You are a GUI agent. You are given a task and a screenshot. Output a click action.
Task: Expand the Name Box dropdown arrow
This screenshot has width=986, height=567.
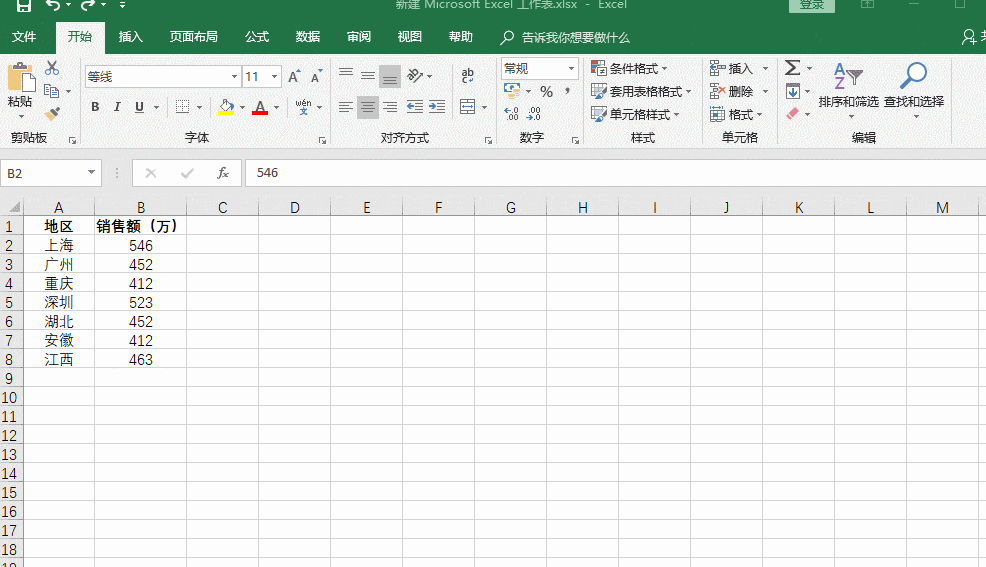click(91, 172)
